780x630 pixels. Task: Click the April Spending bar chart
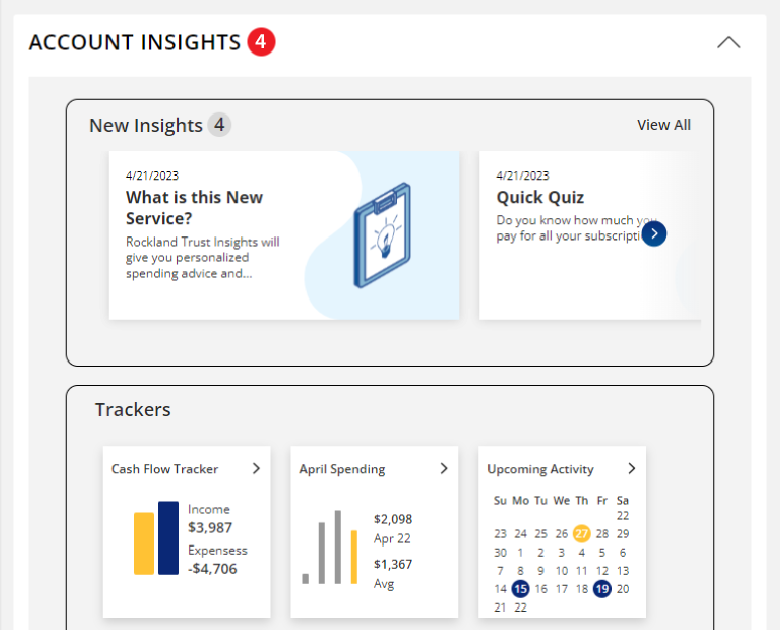click(x=330, y=548)
